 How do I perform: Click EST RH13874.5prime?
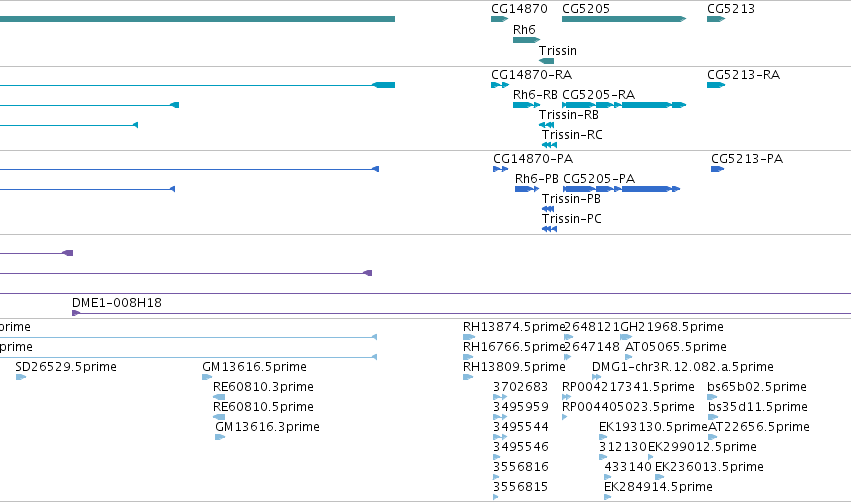[513, 327]
